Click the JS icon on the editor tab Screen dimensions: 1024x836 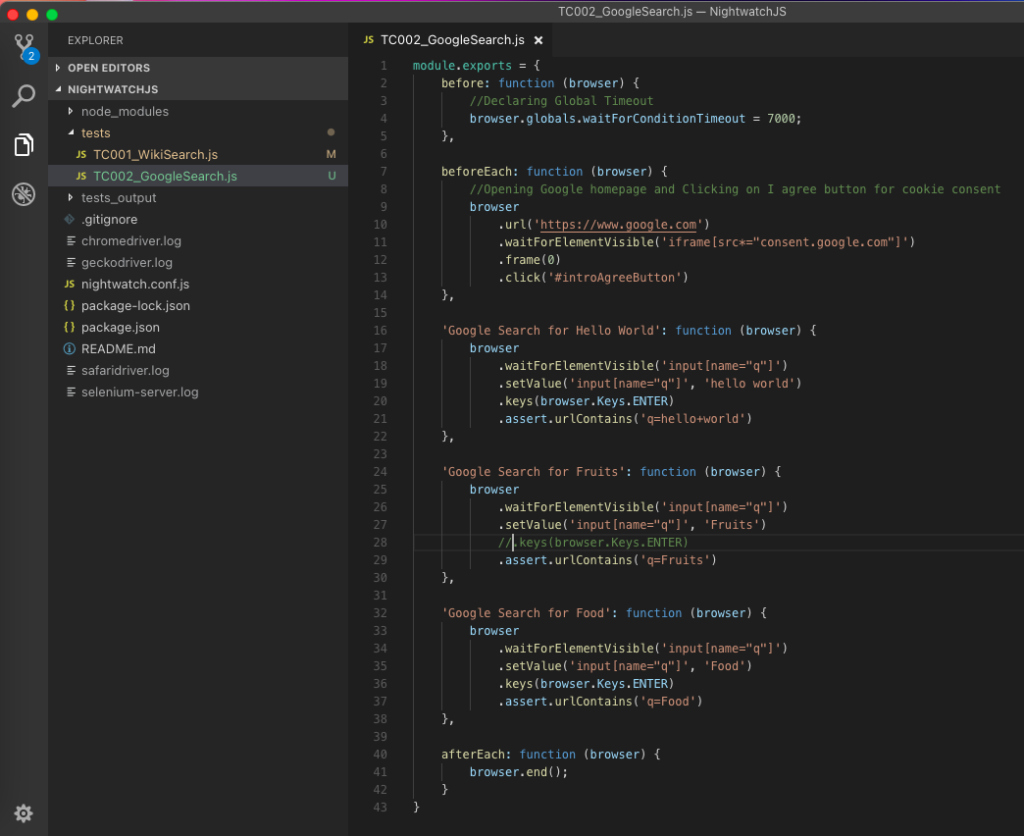tap(368, 40)
